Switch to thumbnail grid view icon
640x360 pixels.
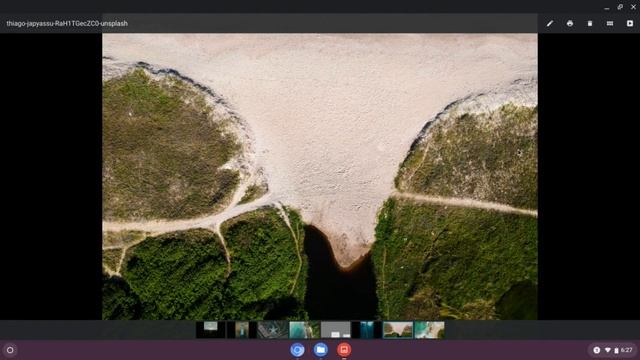click(610, 23)
